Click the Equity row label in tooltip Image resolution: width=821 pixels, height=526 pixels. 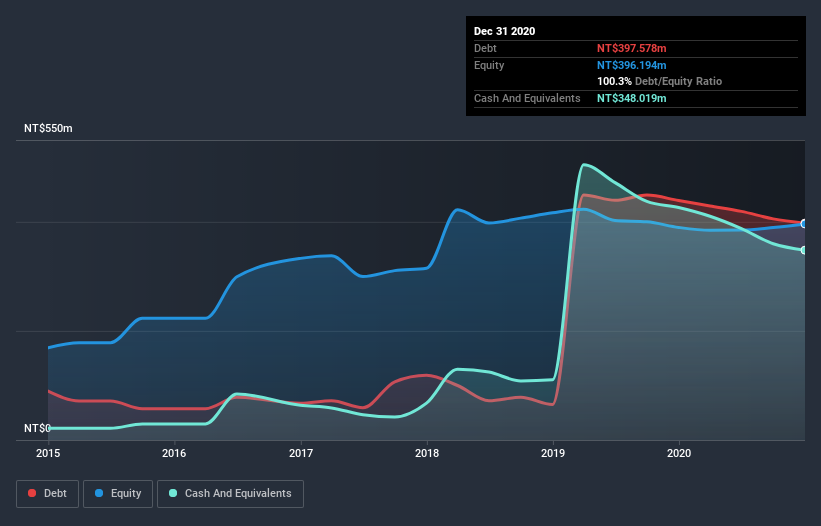point(489,65)
